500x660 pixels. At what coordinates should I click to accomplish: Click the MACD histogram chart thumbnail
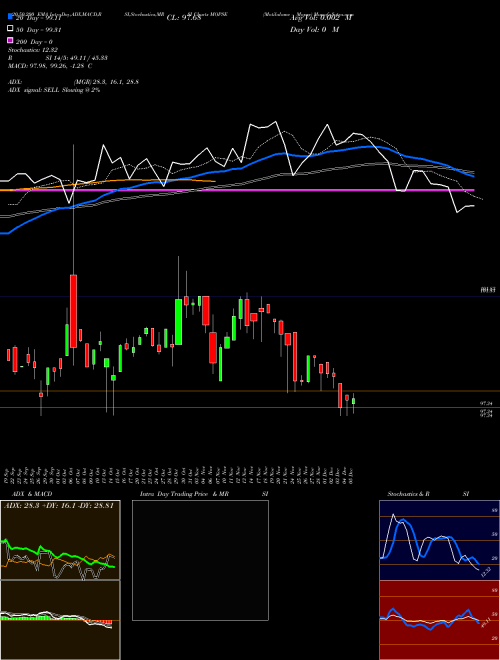pos(60,620)
